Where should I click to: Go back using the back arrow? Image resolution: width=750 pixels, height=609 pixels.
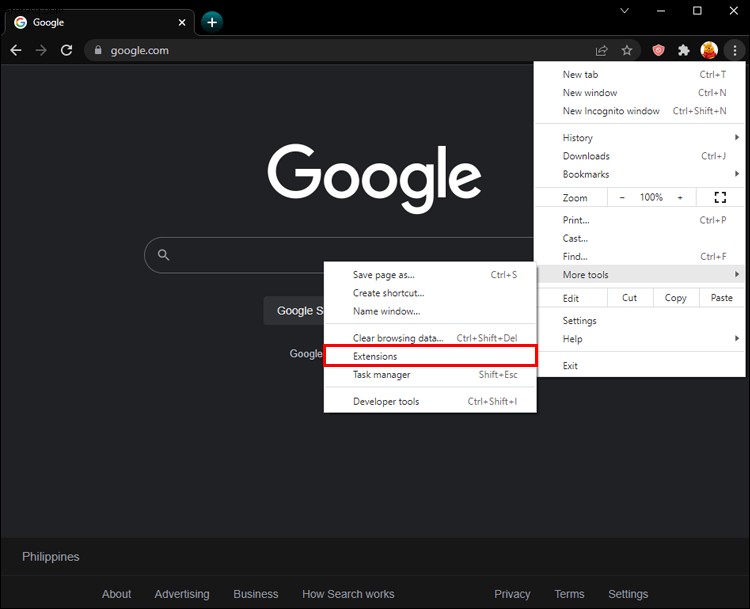tap(16, 50)
